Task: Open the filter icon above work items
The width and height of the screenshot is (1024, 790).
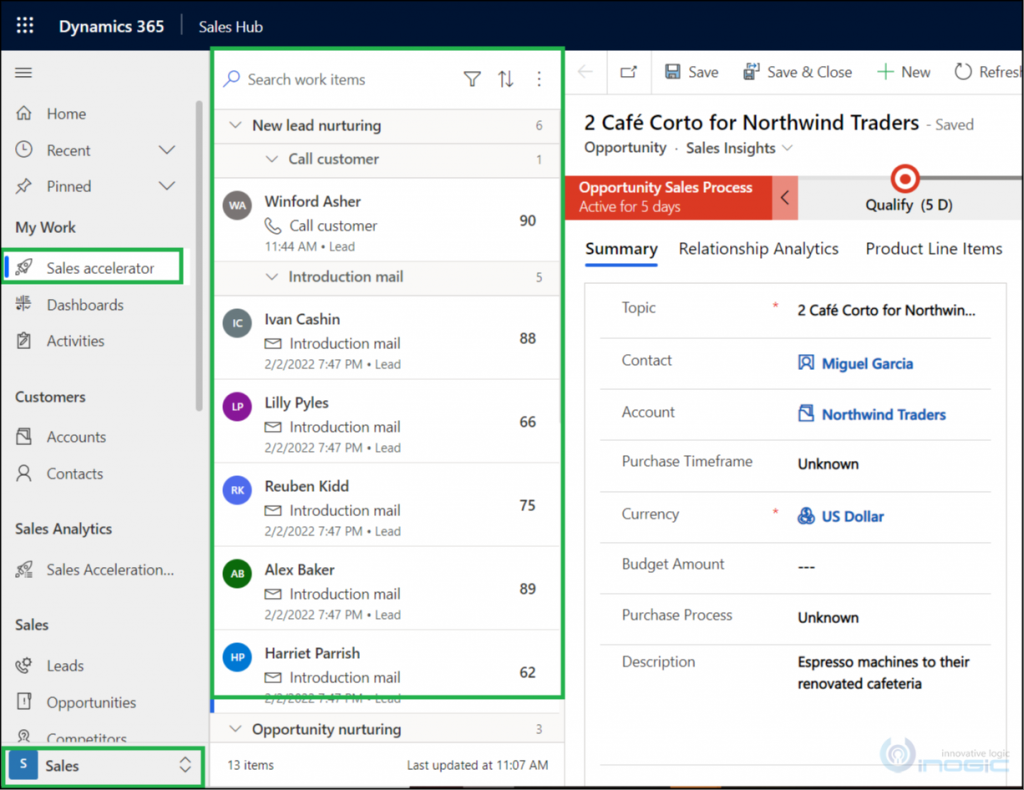Action: pos(472,79)
